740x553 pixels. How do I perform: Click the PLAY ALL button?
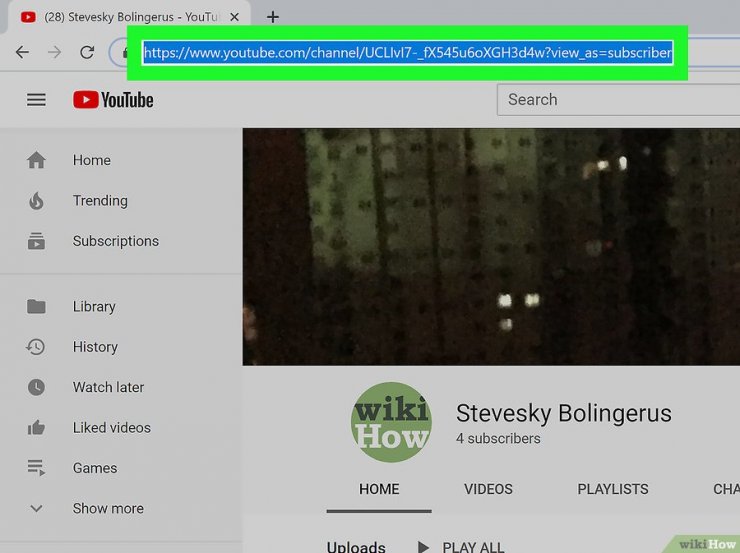click(461, 547)
